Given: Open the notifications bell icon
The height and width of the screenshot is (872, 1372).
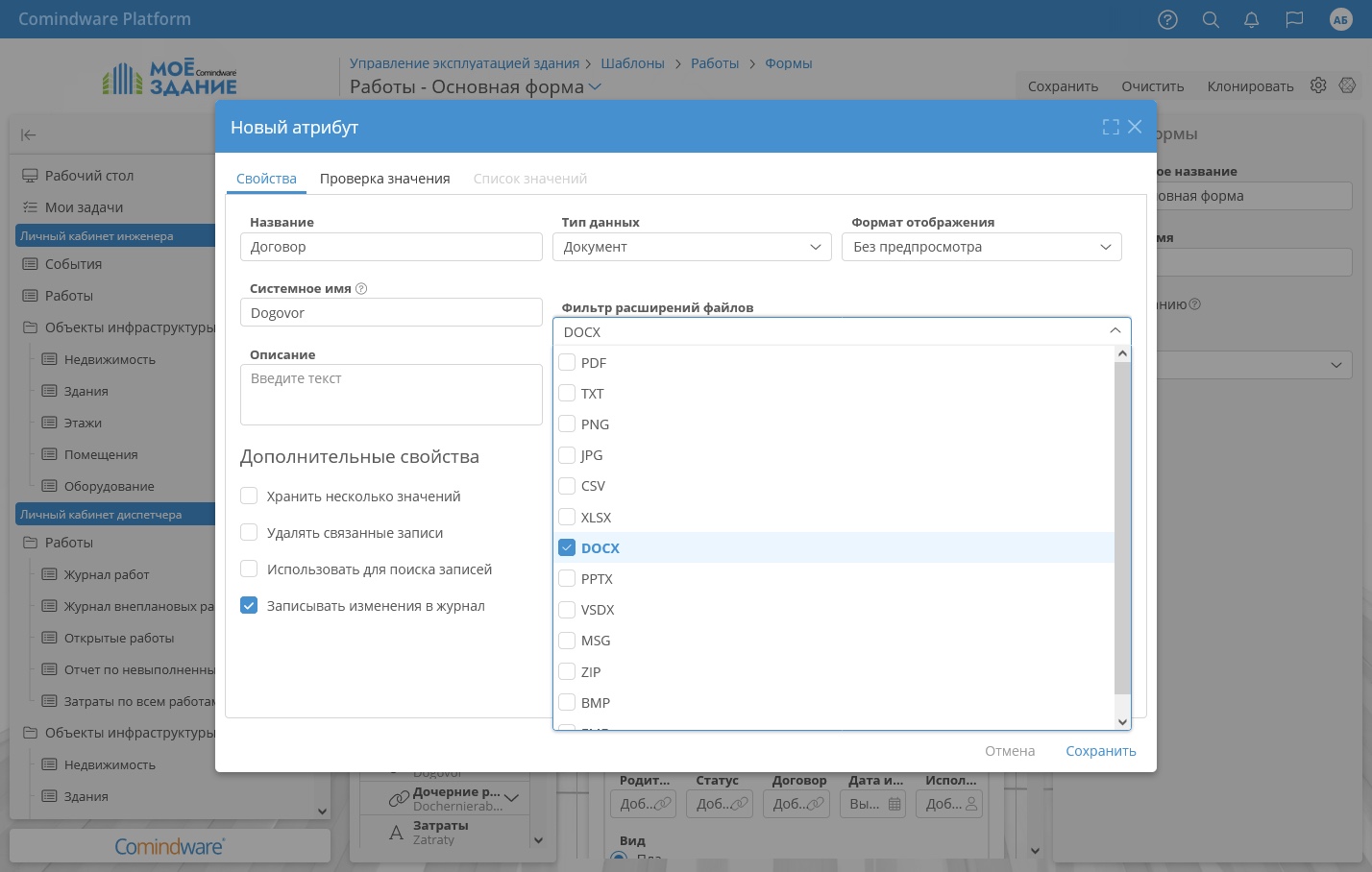Looking at the screenshot, I should [x=1251, y=19].
